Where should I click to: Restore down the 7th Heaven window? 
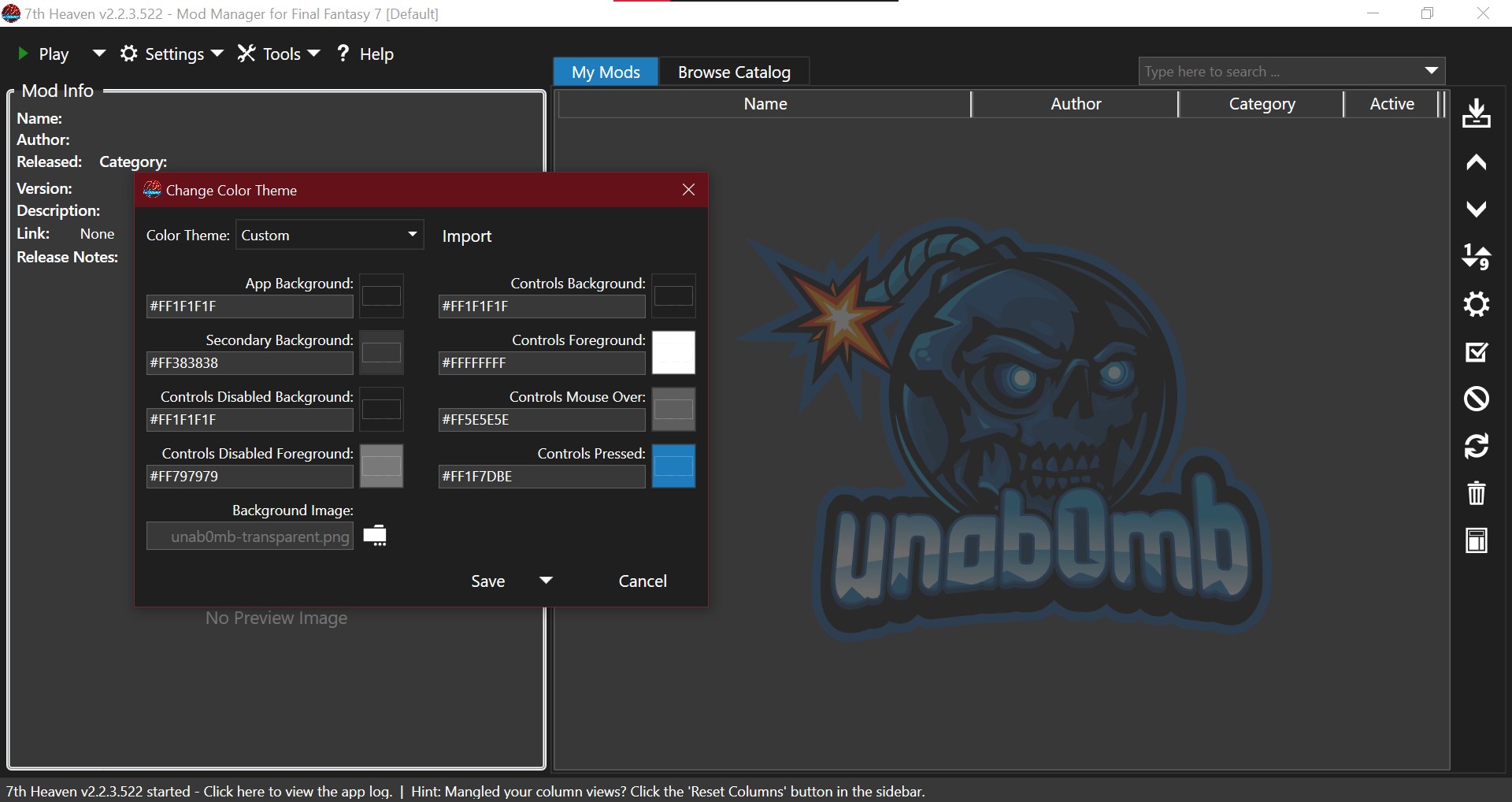(x=1428, y=13)
